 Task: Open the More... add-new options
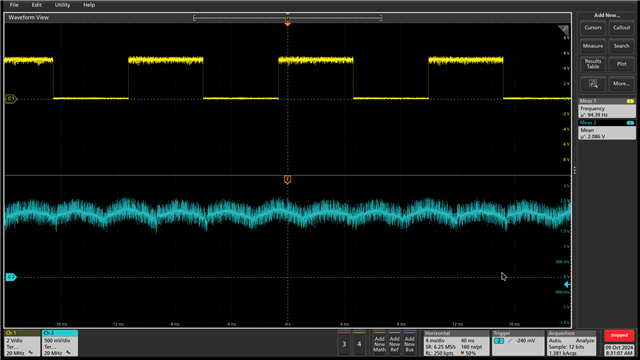[621, 84]
